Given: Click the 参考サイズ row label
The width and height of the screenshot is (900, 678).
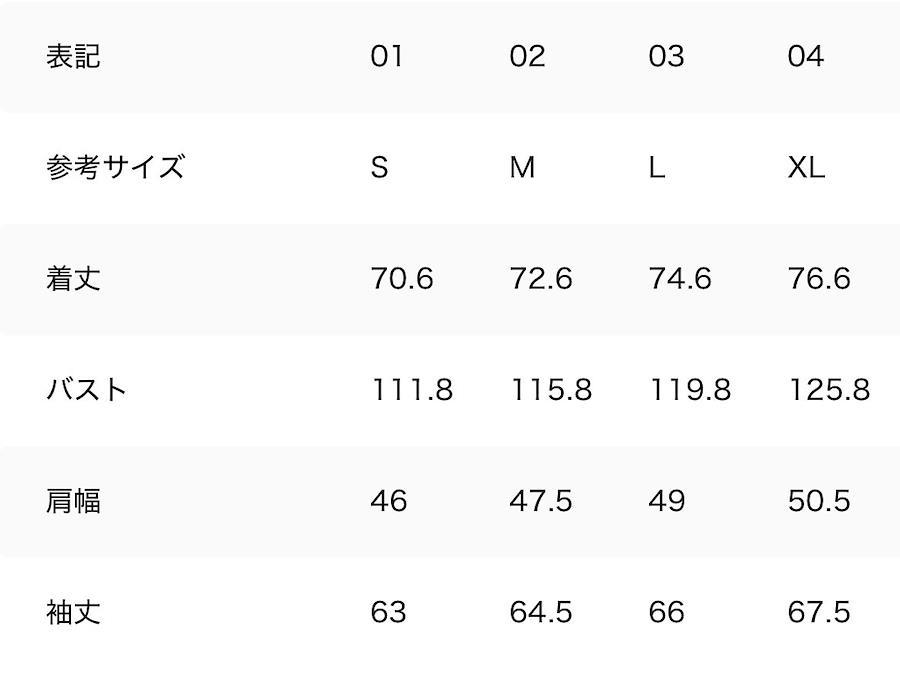Looking at the screenshot, I should tap(115, 167).
